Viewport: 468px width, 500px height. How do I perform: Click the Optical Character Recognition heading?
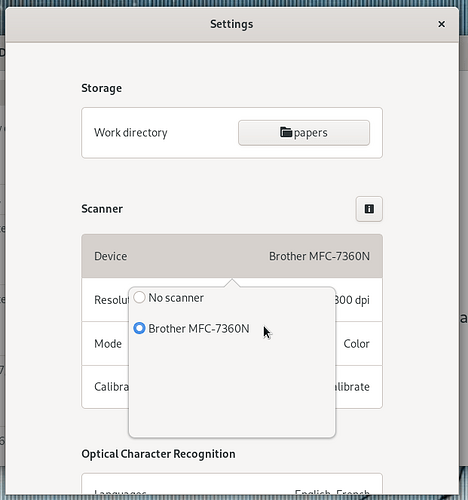pos(158,454)
